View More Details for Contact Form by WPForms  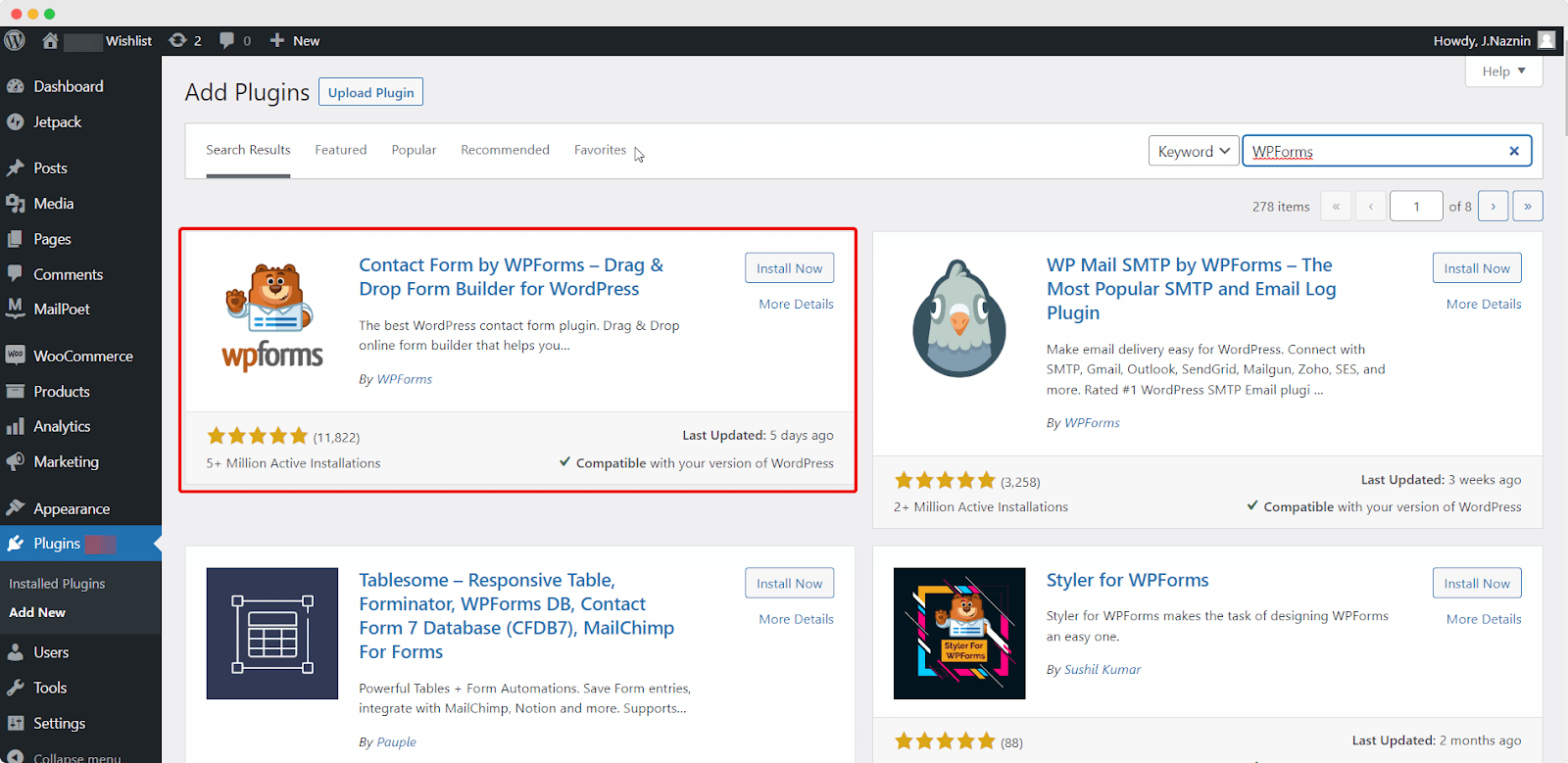click(x=796, y=304)
